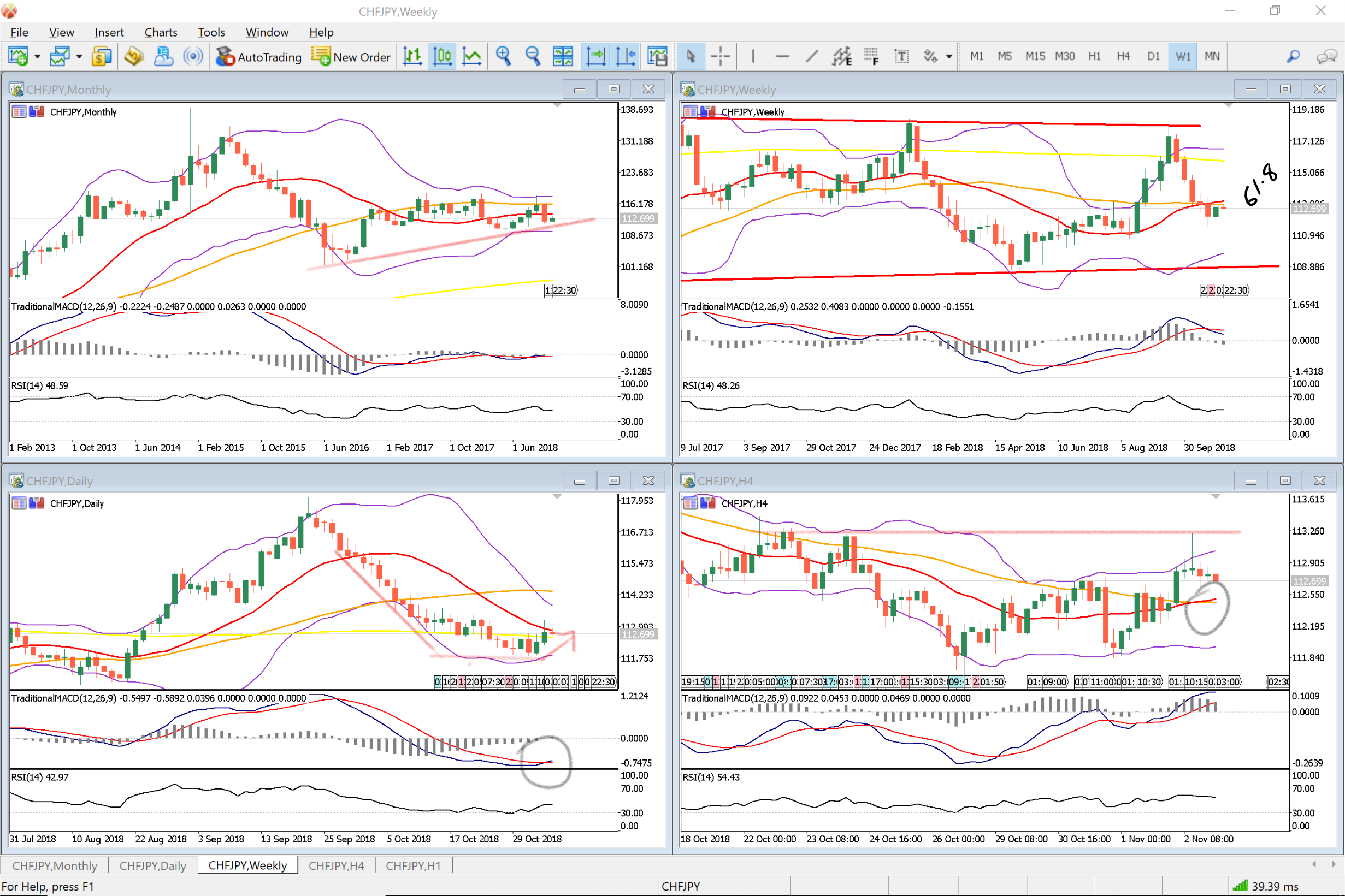Select the crosshair cursor tool
Image resolution: width=1345 pixels, height=896 pixels.
click(x=720, y=56)
